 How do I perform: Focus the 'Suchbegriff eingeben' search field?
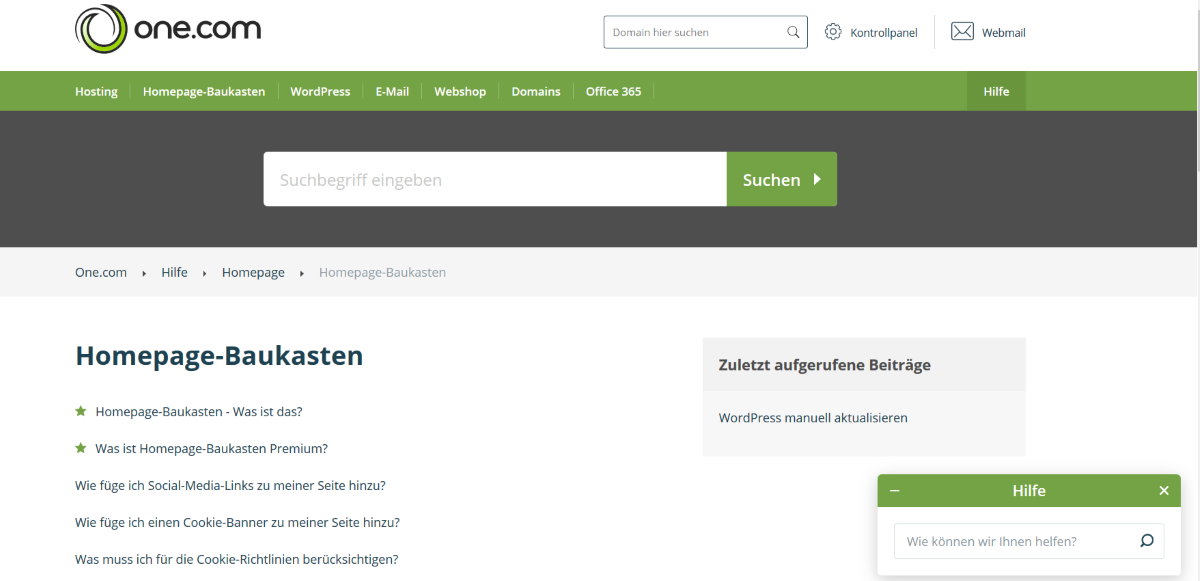coord(495,179)
